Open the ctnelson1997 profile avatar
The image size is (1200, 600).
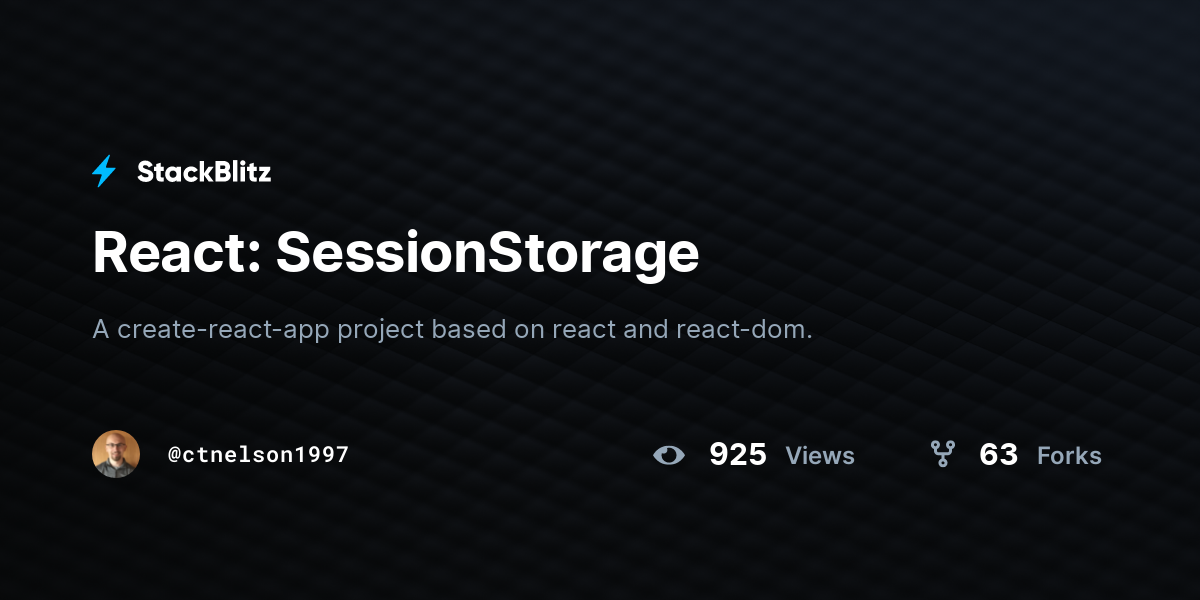pos(116,454)
